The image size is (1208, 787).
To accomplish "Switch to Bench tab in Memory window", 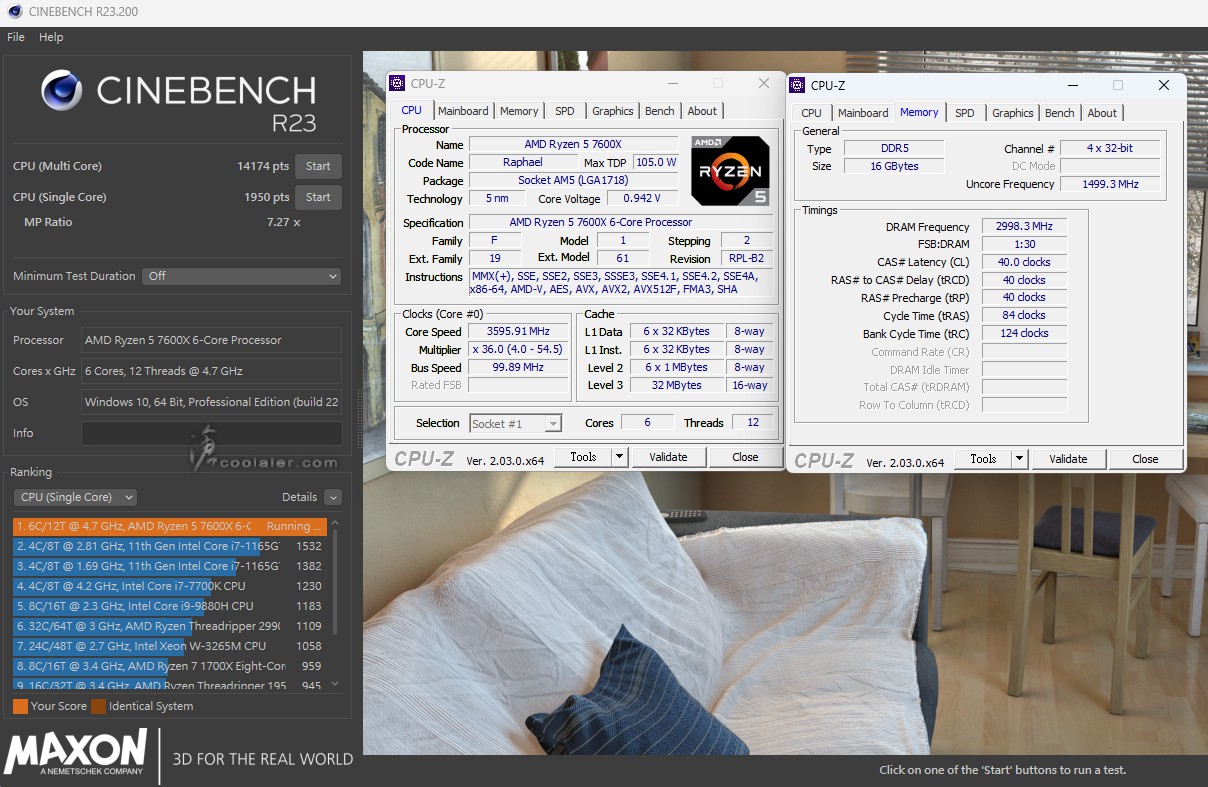I will 1060,113.
